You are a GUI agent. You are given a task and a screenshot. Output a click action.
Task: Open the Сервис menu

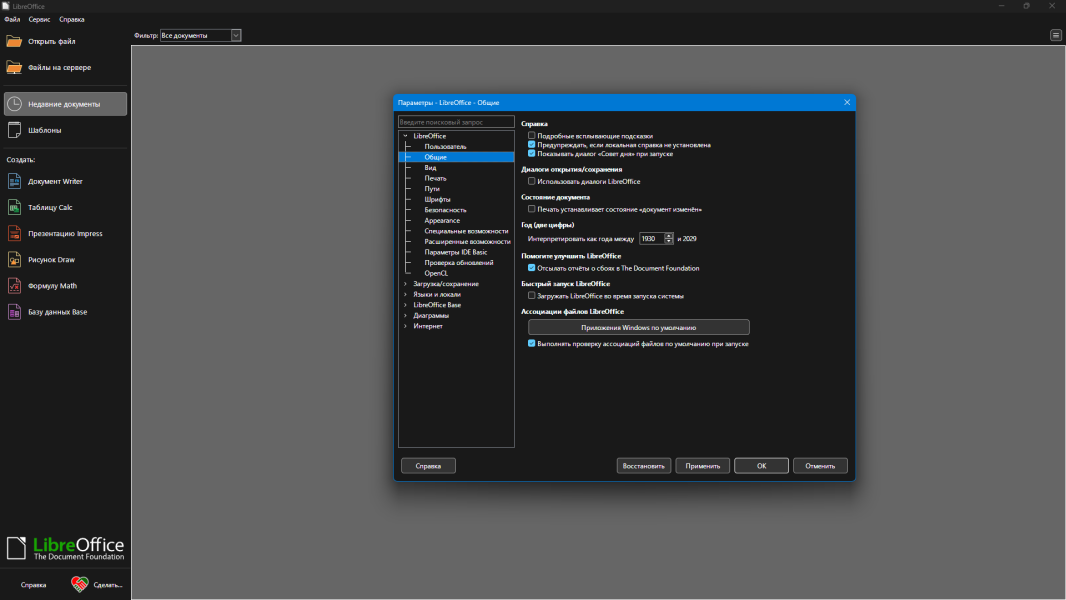click(x=40, y=19)
